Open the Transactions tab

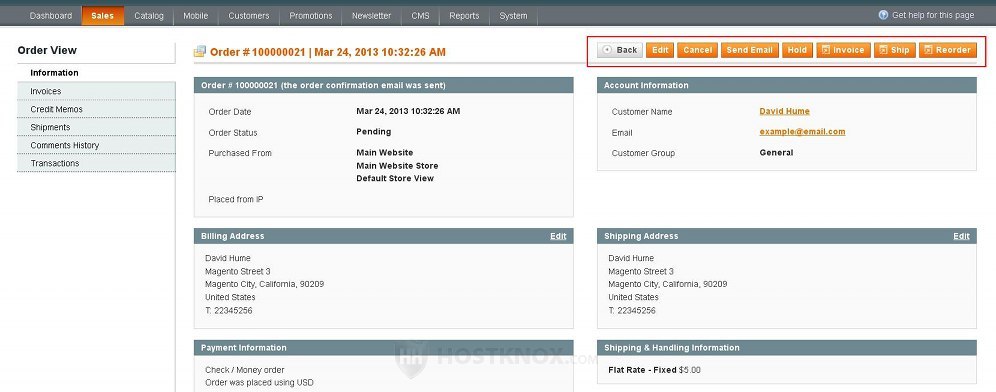point(96,163)
